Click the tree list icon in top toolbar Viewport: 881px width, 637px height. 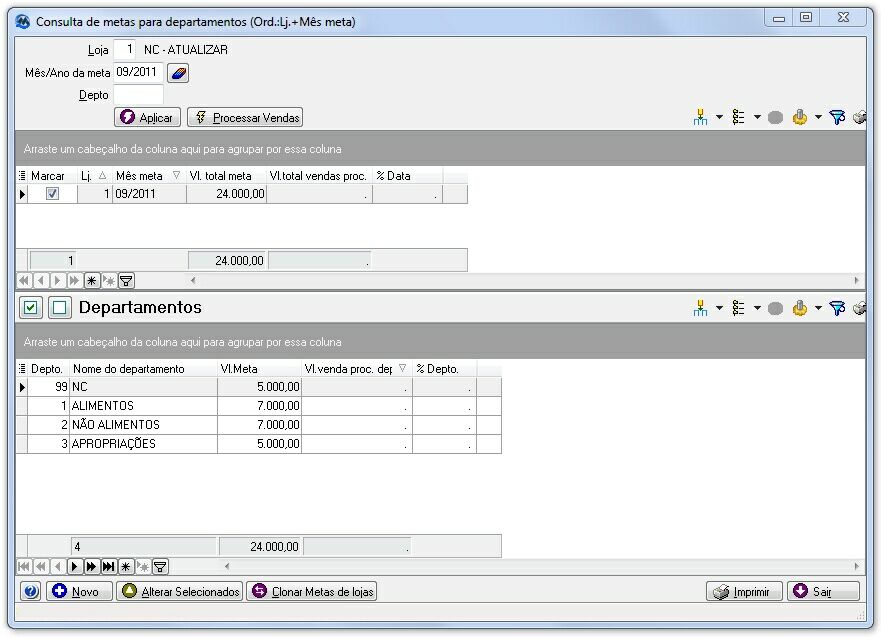point(738,117)
